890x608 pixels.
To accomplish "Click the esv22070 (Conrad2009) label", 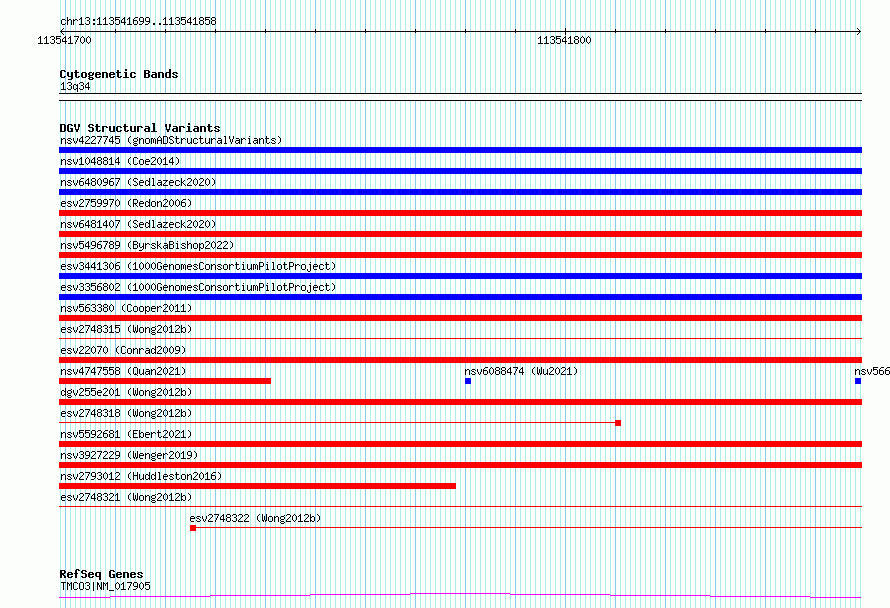I will click(x=123, y=350).
